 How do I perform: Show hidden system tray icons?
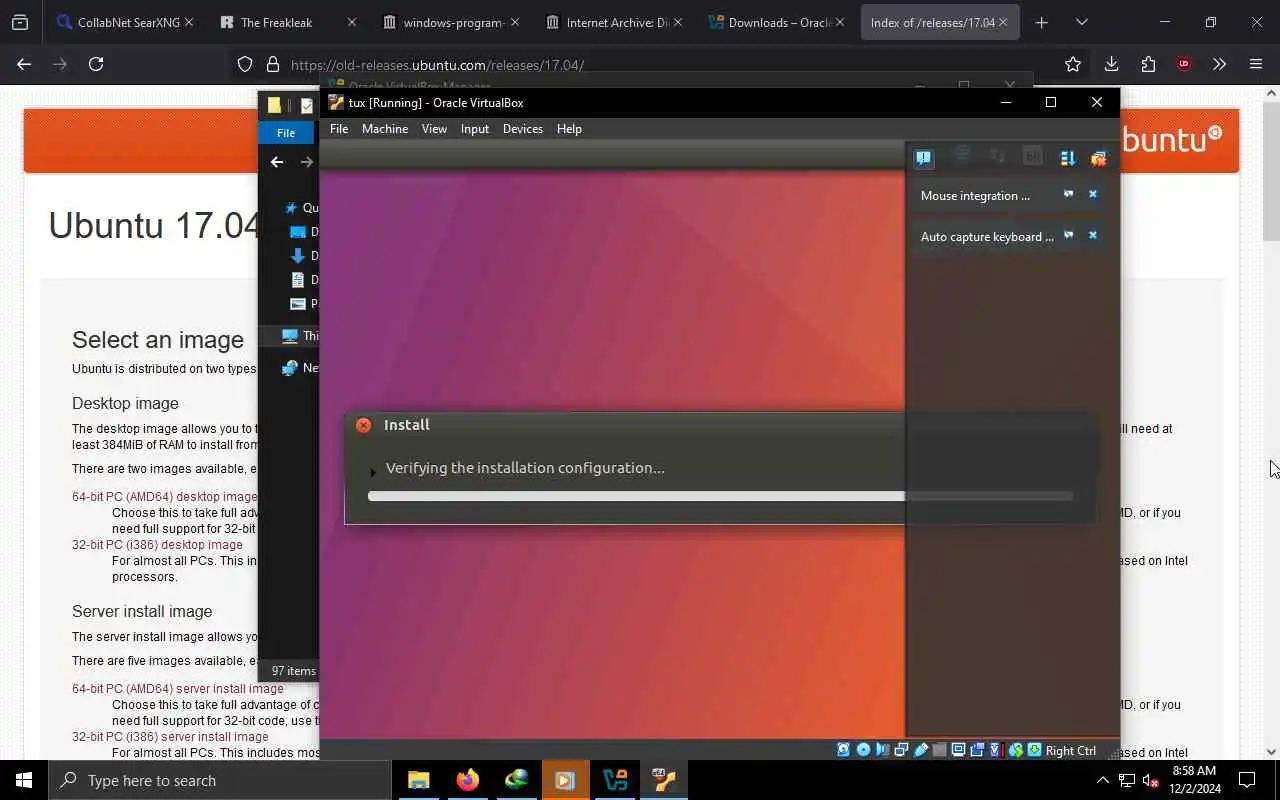pyautogui.click(x=1102, y=780)
